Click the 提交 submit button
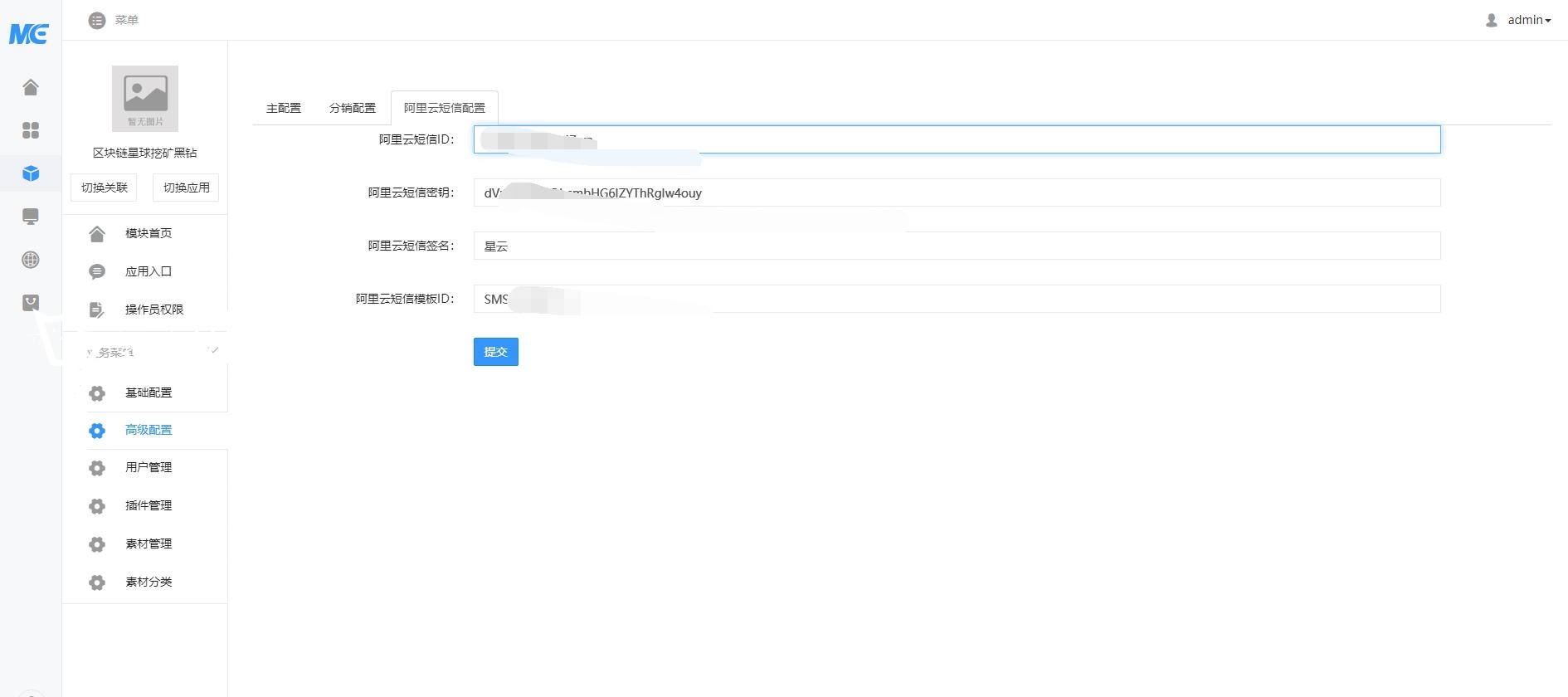1568x697 pixels. [496, 352]
